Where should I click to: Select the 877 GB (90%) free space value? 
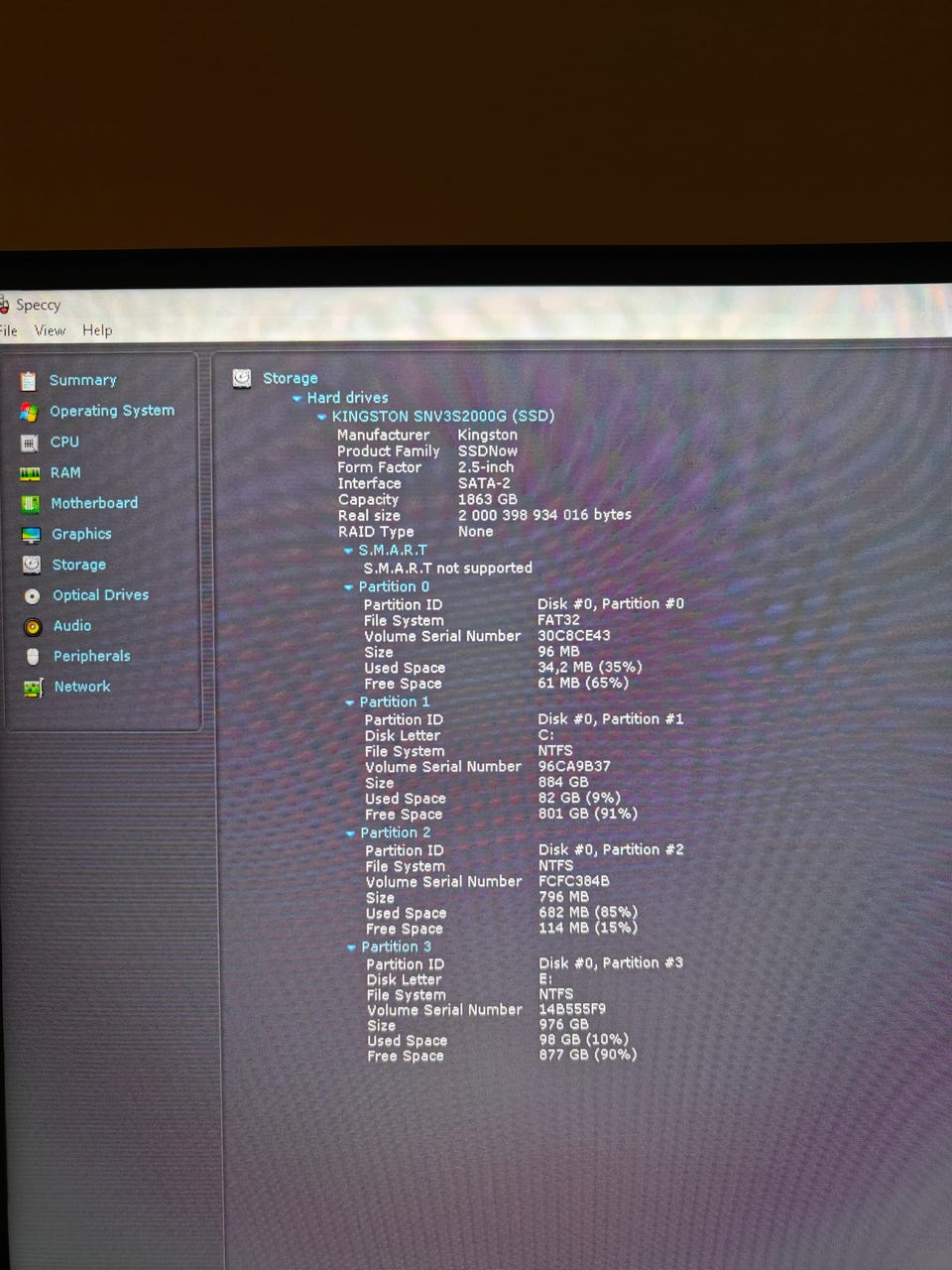point(588,1055)
